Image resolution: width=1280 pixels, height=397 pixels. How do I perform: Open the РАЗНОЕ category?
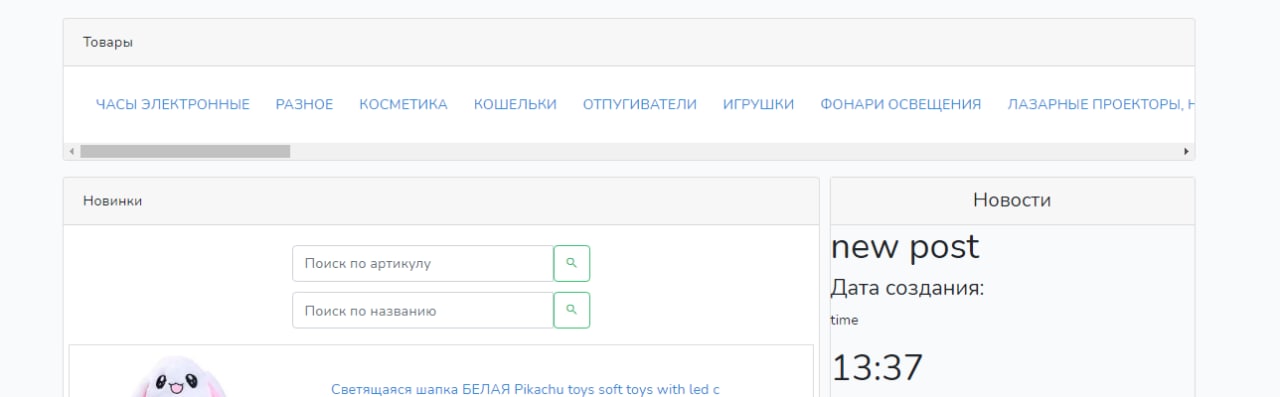coord(304,104)
